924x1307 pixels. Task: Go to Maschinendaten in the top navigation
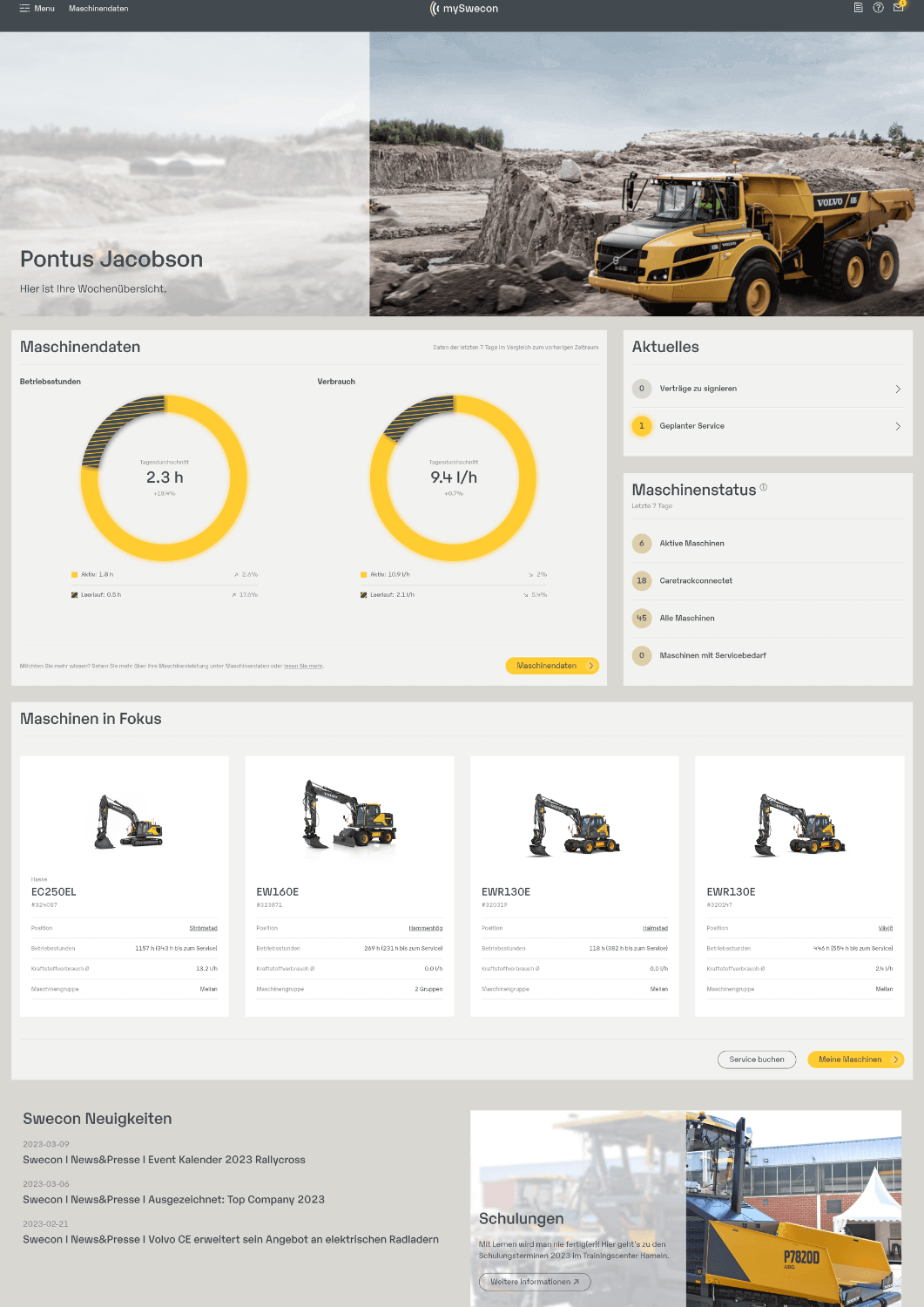point(98,9)
